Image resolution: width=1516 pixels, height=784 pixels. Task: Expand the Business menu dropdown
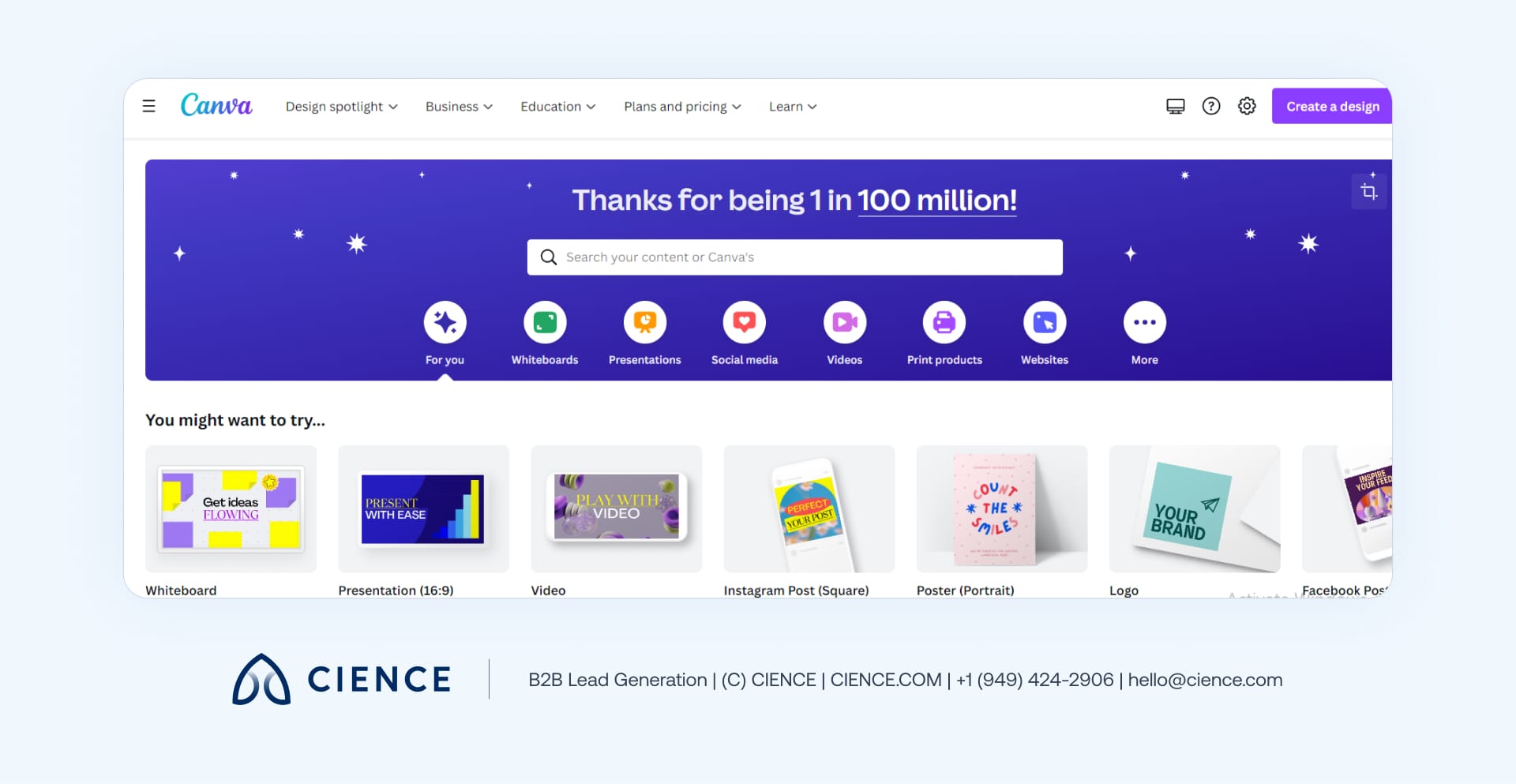tap(459, 107)
